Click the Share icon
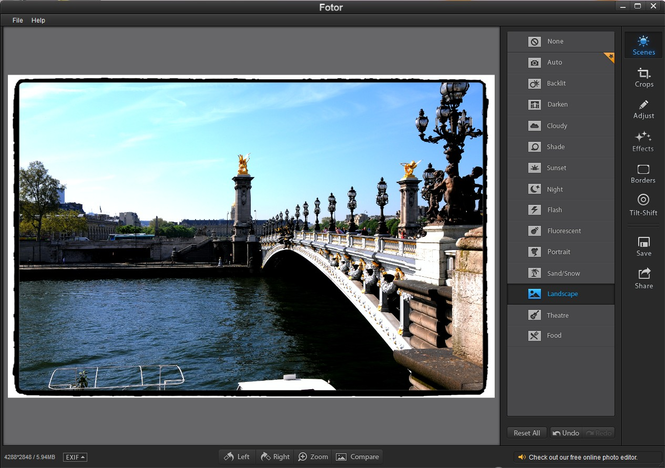 643,279
